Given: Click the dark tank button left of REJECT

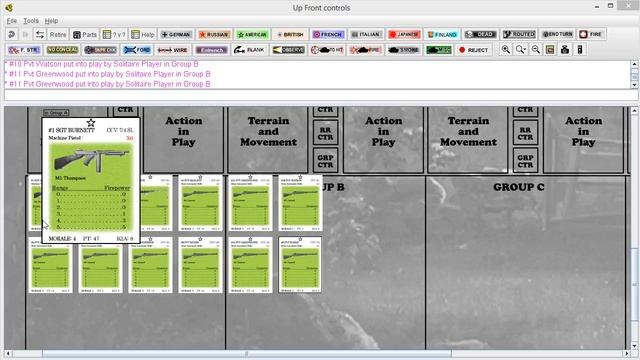Looking at the screenshot, I should (x=403, y=50).
